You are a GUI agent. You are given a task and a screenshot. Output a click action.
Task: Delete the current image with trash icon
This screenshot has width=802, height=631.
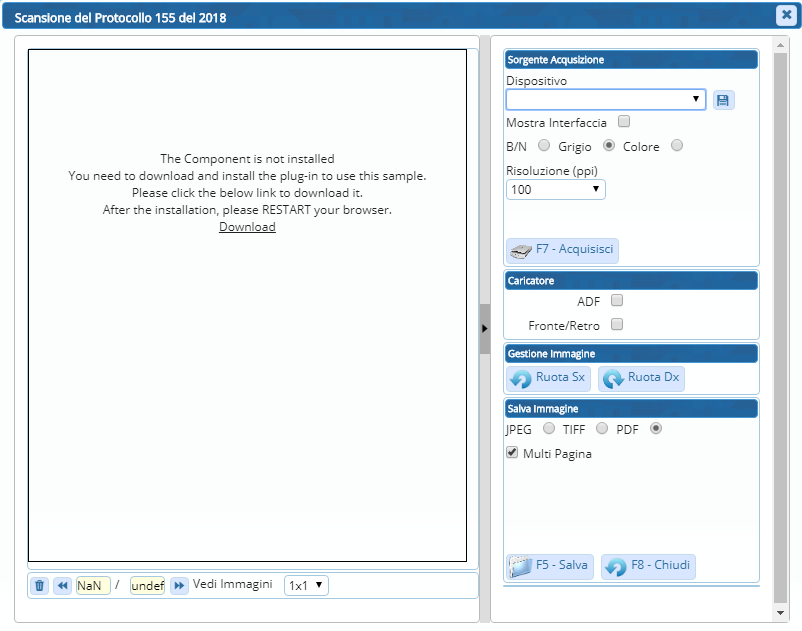tap(40, 586)
